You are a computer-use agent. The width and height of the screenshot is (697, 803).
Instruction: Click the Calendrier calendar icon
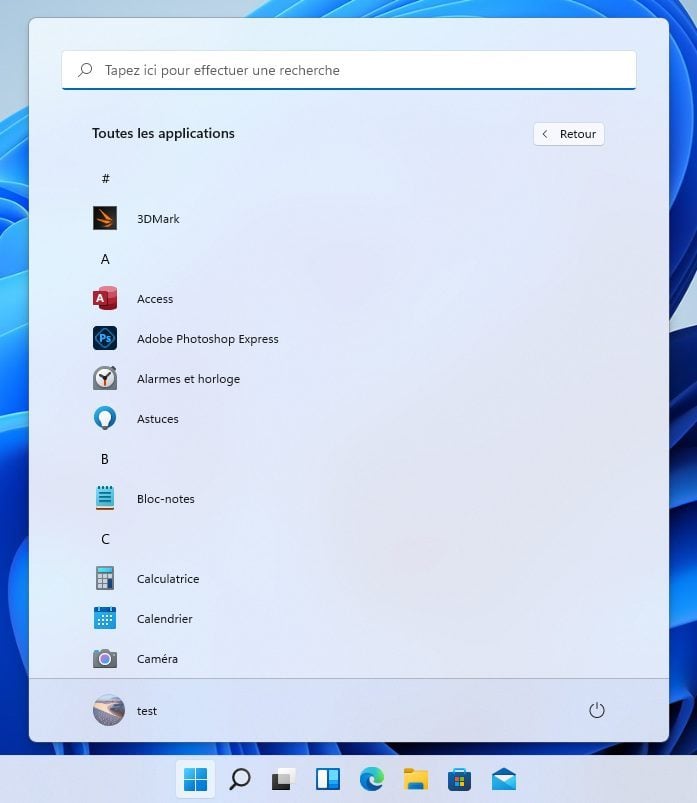click(105, 618)
